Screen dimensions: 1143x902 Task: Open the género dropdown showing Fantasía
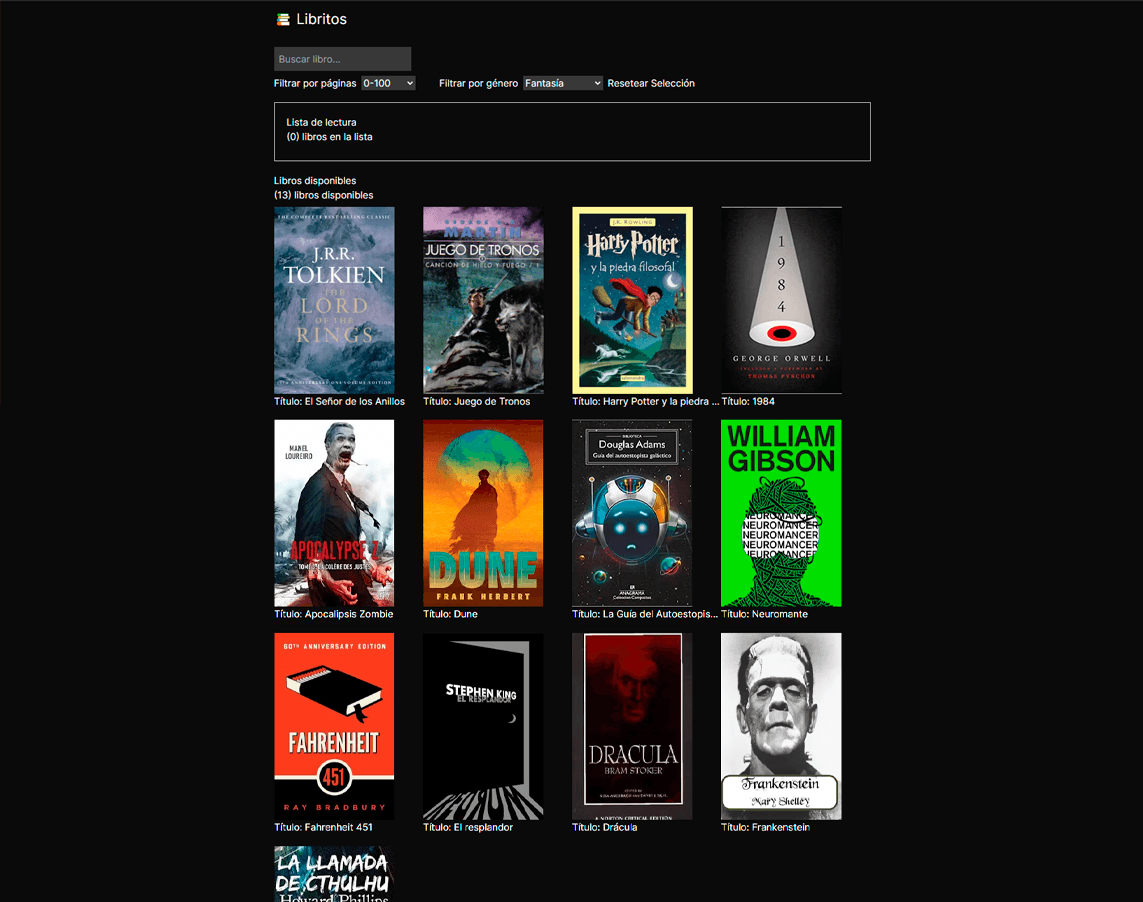(562, 83)
